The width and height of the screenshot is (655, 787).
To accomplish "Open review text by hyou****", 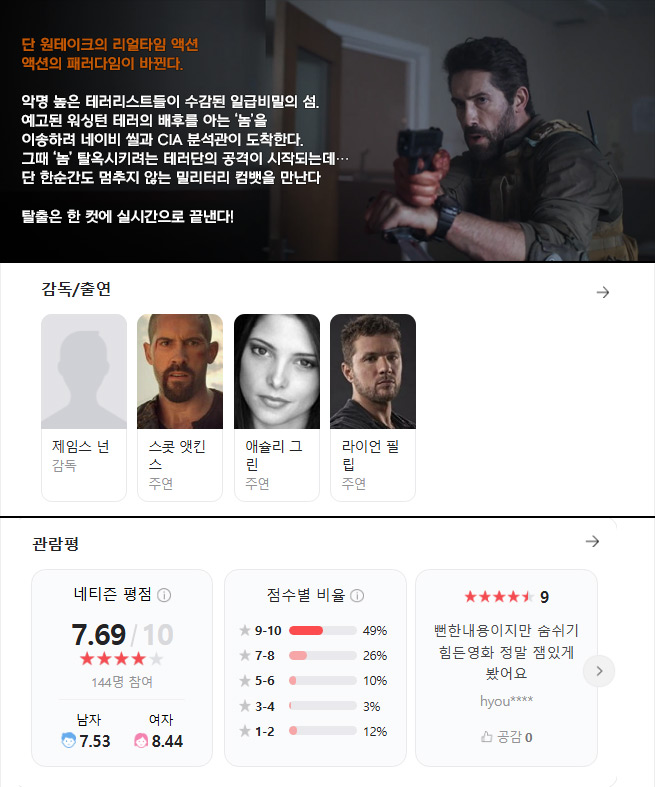I will coord(506,651).
